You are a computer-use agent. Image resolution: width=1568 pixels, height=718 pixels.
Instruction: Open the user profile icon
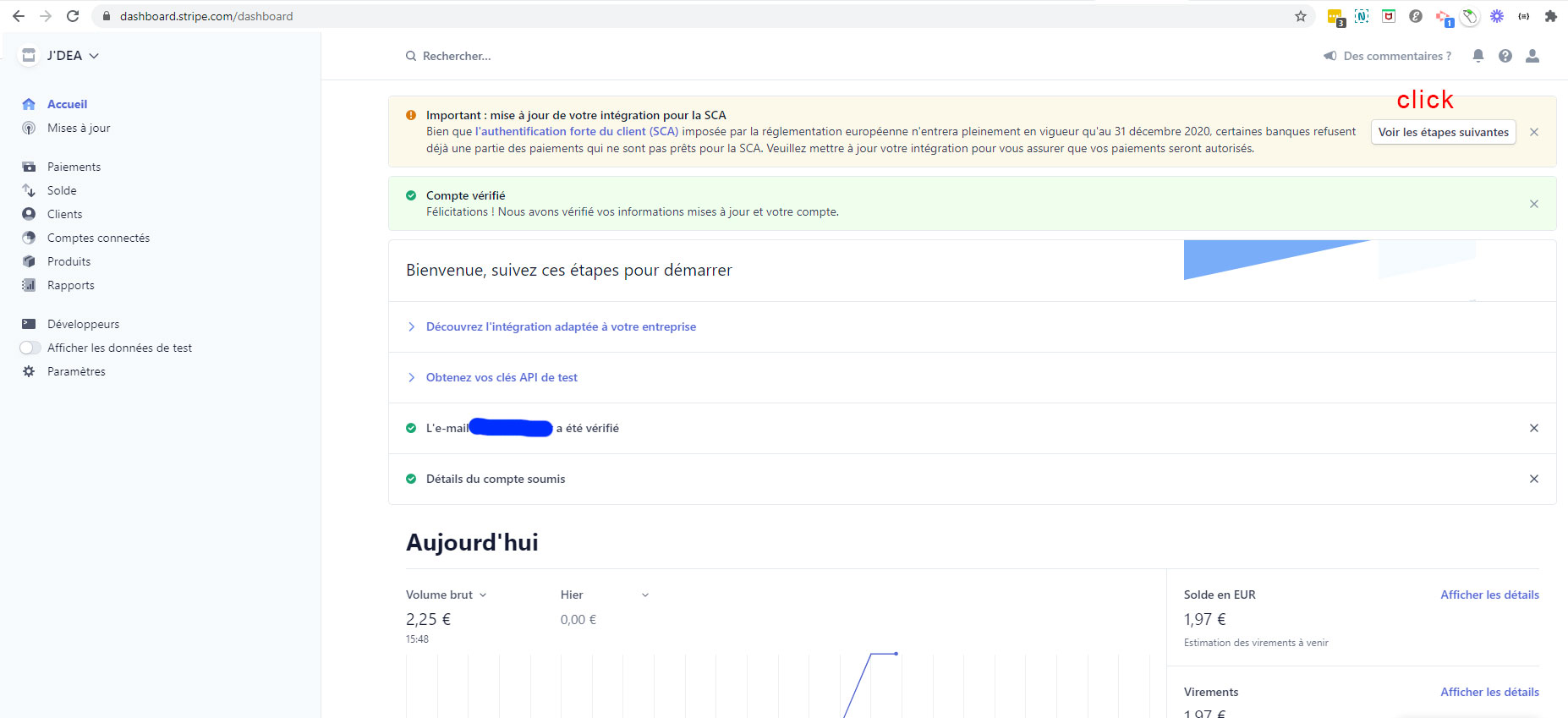[1532, 56]
